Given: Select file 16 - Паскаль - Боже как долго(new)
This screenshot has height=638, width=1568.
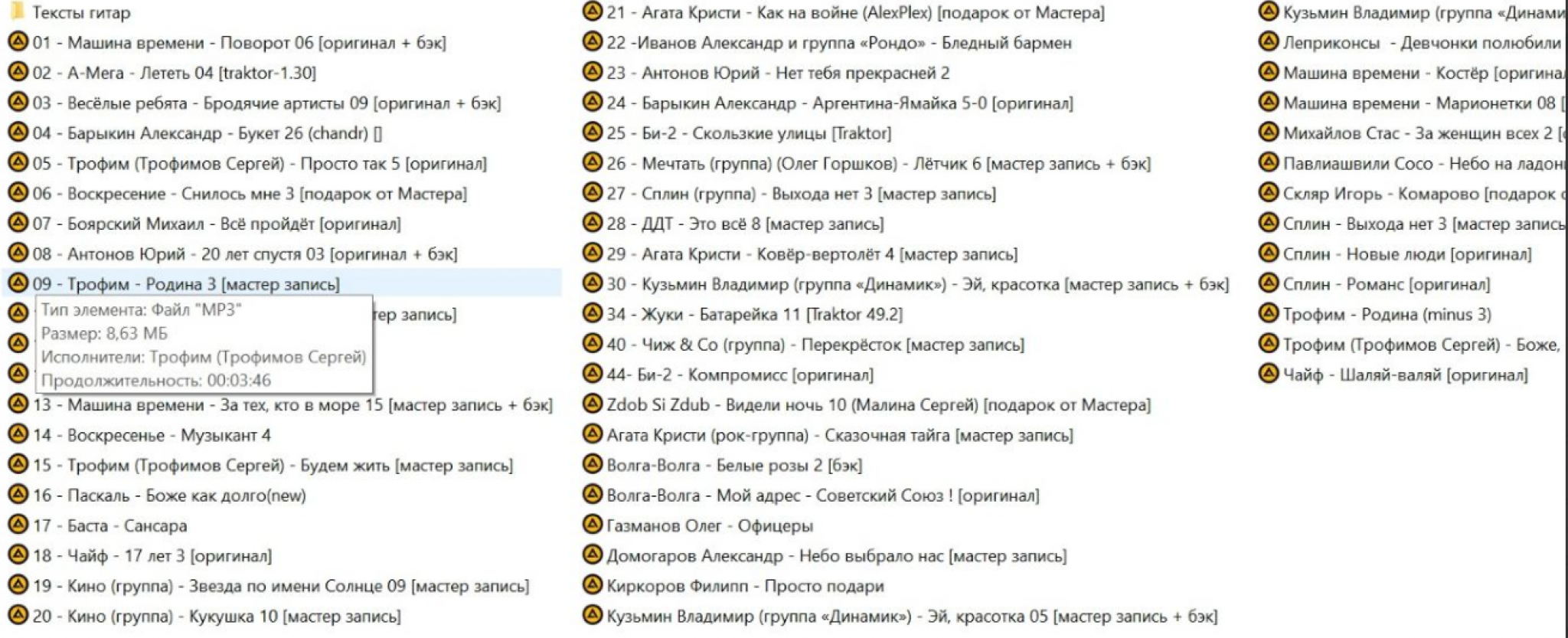Looking at the screenshot, I should click(169, 496).
